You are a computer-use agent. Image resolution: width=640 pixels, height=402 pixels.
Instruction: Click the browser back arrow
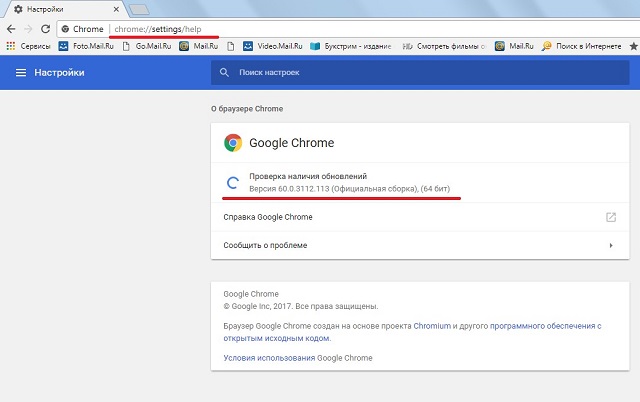click(x=11, y=29)
